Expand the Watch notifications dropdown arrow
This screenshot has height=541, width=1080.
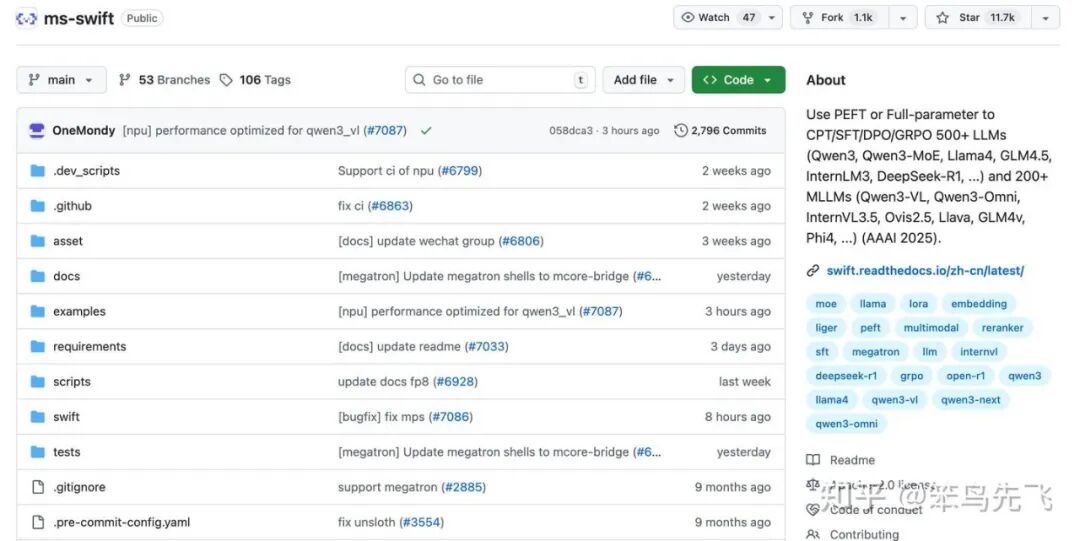(x=771, y=18)
